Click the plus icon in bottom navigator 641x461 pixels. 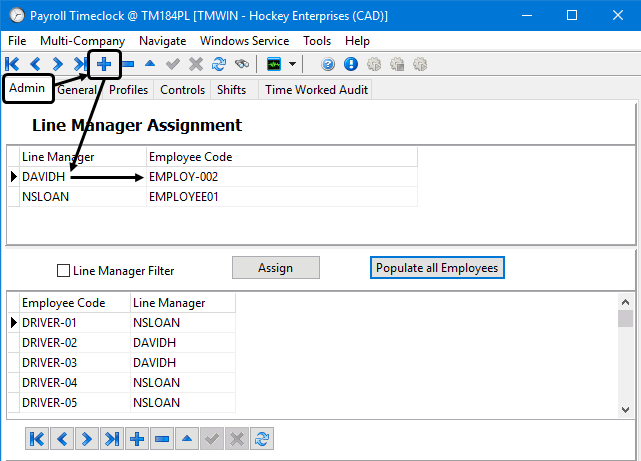click(136, 438)
